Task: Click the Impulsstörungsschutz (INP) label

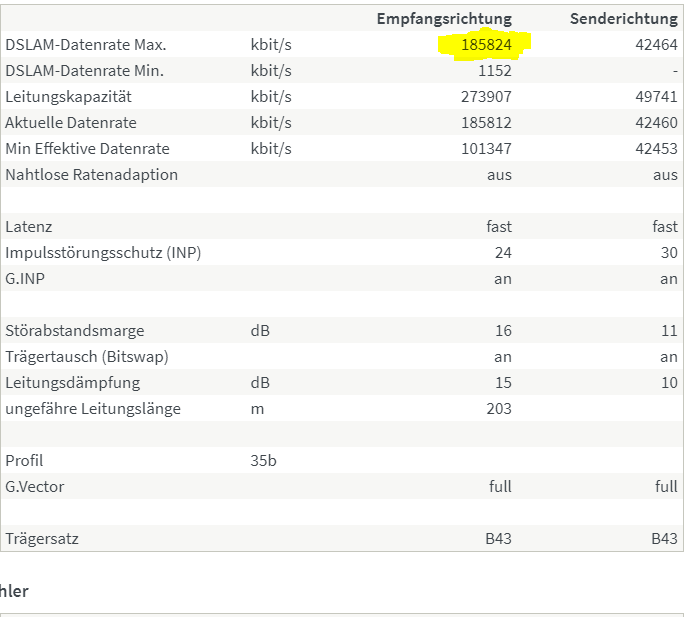Action: [x=103, y=253]
